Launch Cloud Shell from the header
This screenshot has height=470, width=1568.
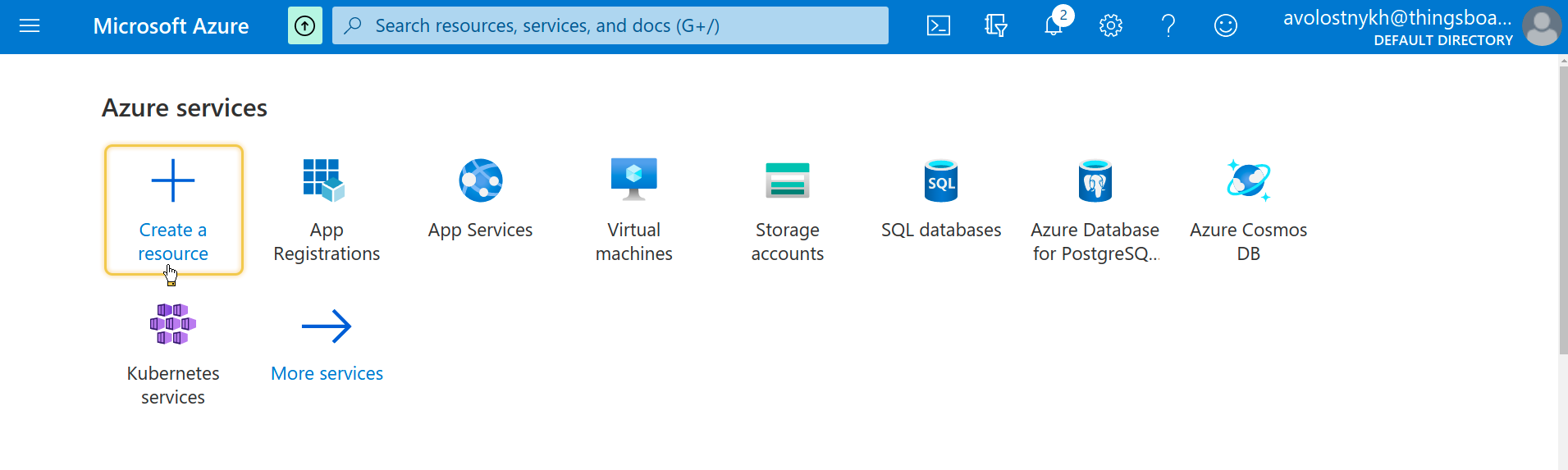pos(939,26)
